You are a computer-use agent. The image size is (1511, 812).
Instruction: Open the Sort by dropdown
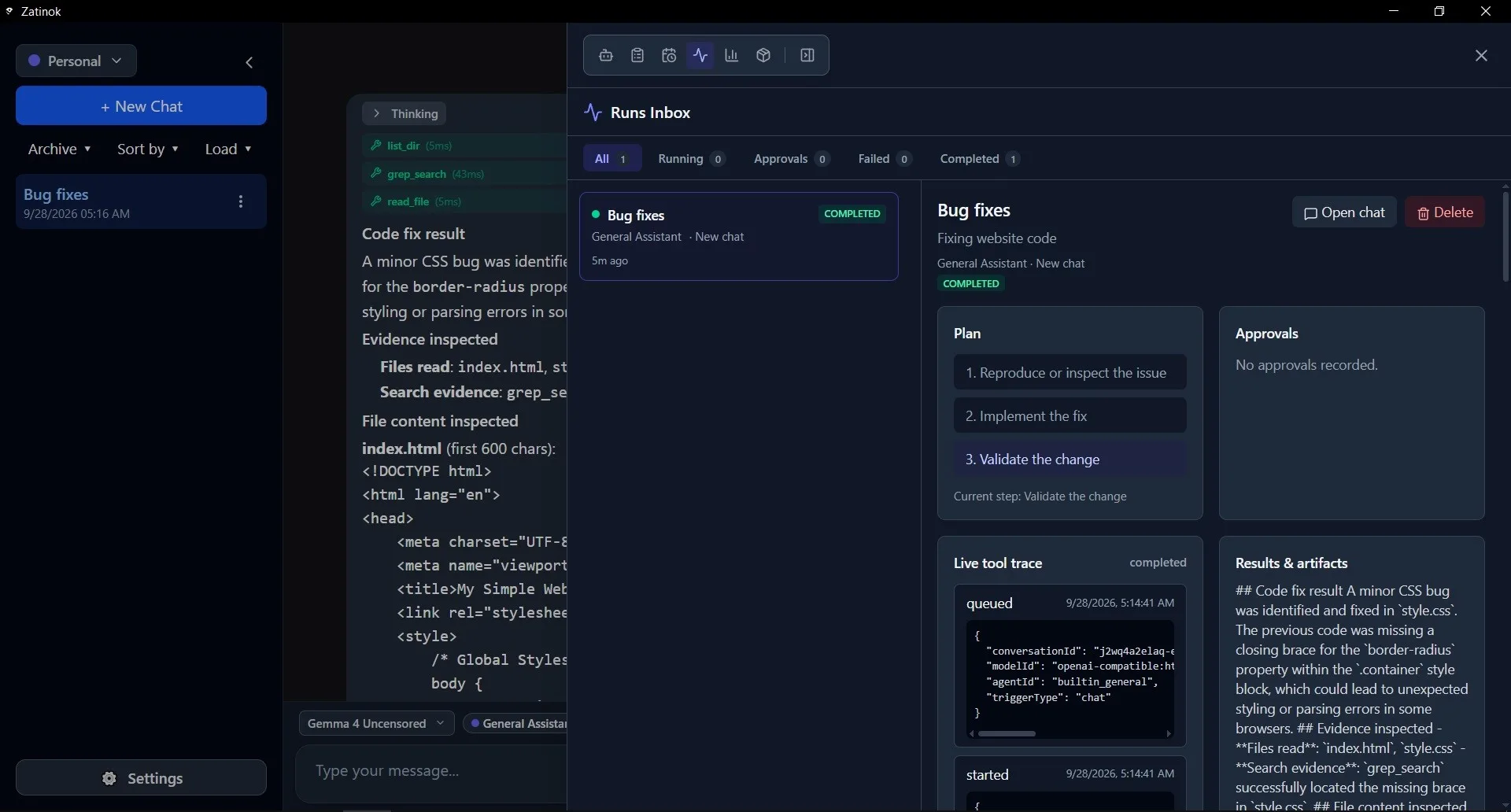[x=148, y=149]
